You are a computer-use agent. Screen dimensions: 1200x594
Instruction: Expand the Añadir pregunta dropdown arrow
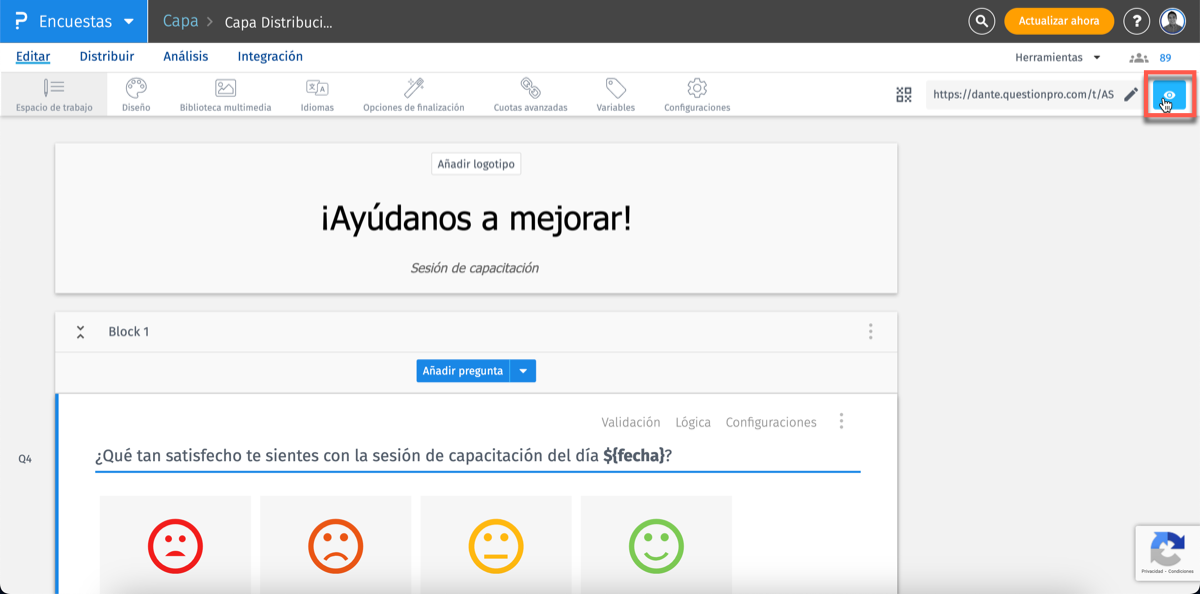524,370
